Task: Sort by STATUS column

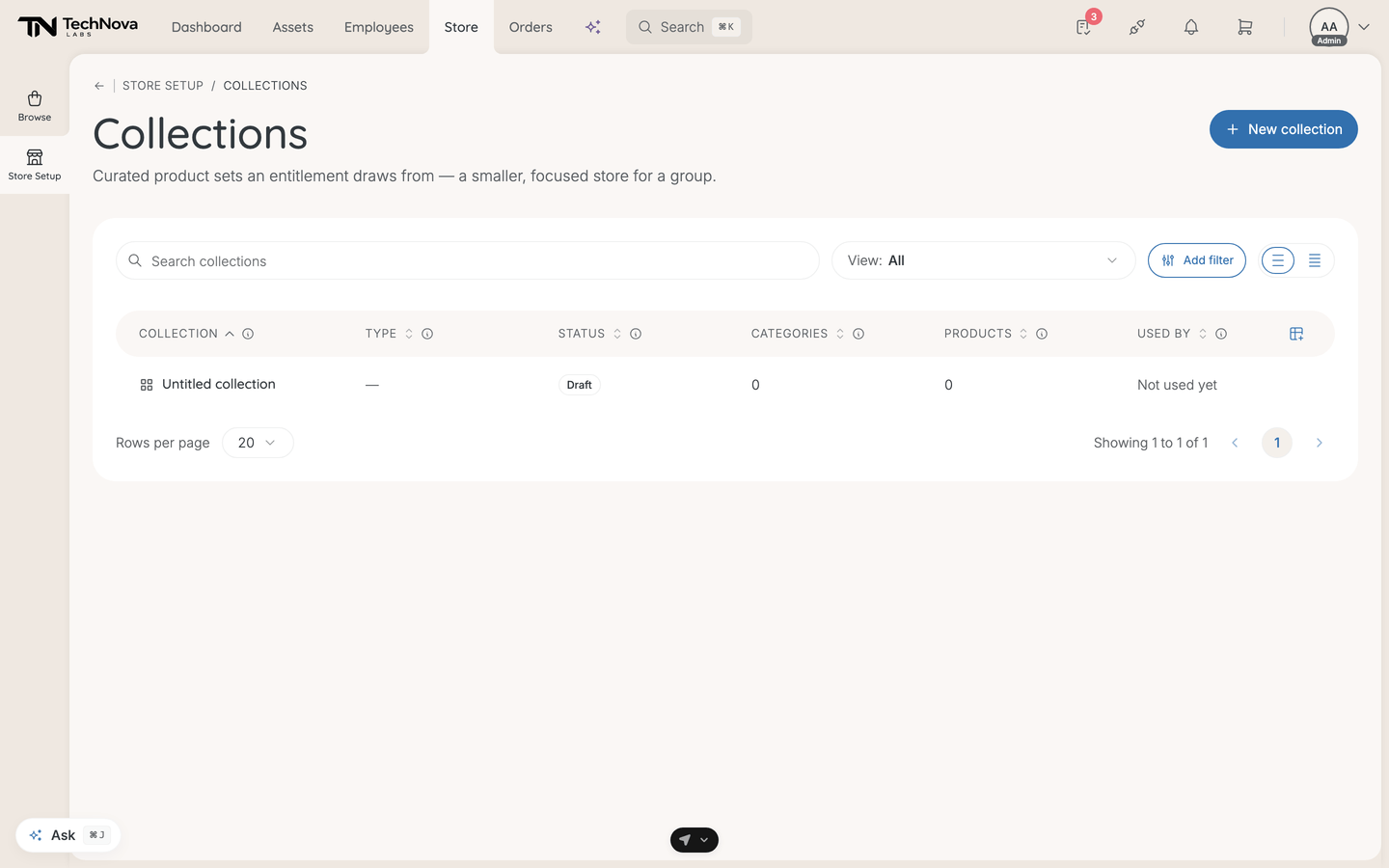Action: [x=589, y=334]
